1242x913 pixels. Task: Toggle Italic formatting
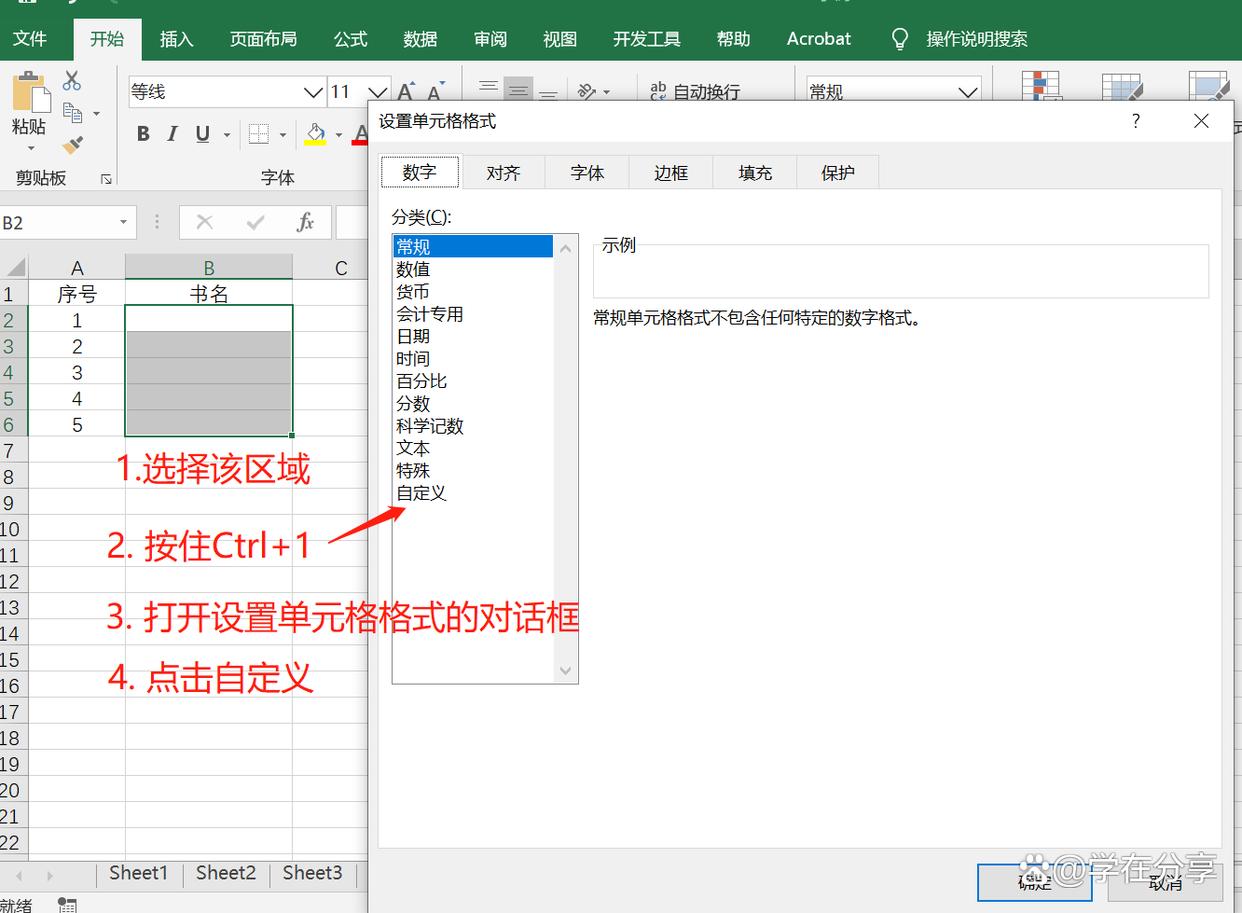point(172,134)
